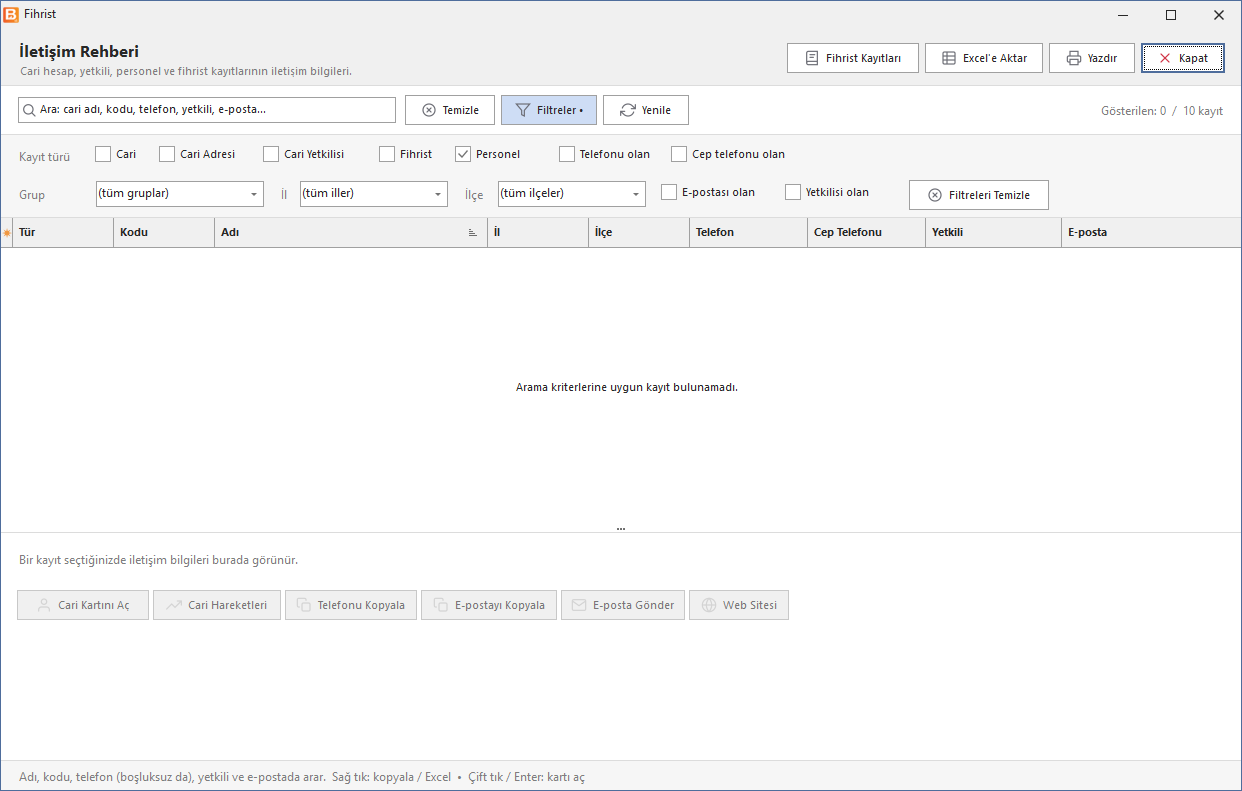Click the Fihrist app icon in title bar
The image size is (1242, 791).
click(x=11, y=14)
